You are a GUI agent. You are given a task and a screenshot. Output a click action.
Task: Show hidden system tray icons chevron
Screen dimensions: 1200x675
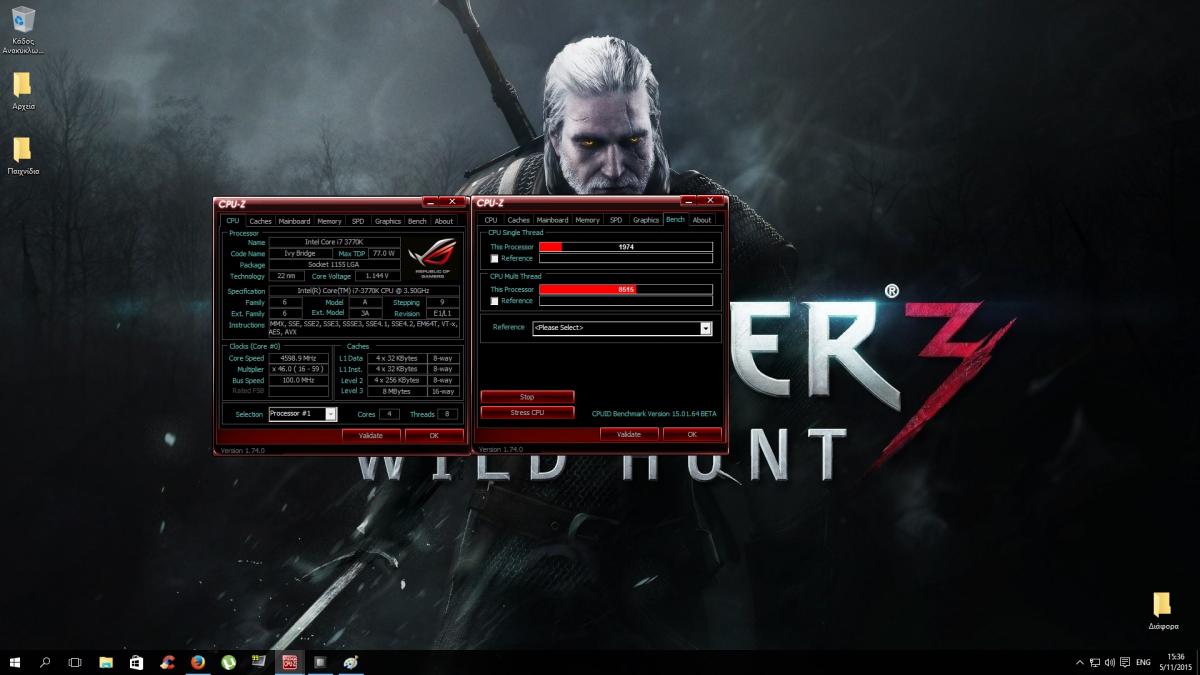[x=1079, y=662]
